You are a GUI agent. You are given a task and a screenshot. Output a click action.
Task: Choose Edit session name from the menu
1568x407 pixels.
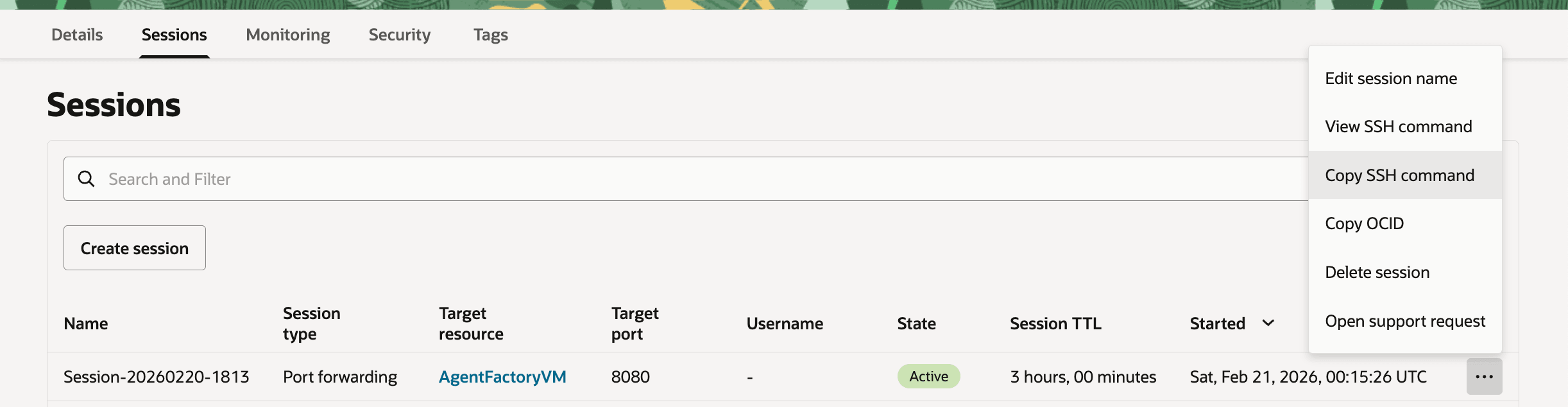coord(1391,78)
